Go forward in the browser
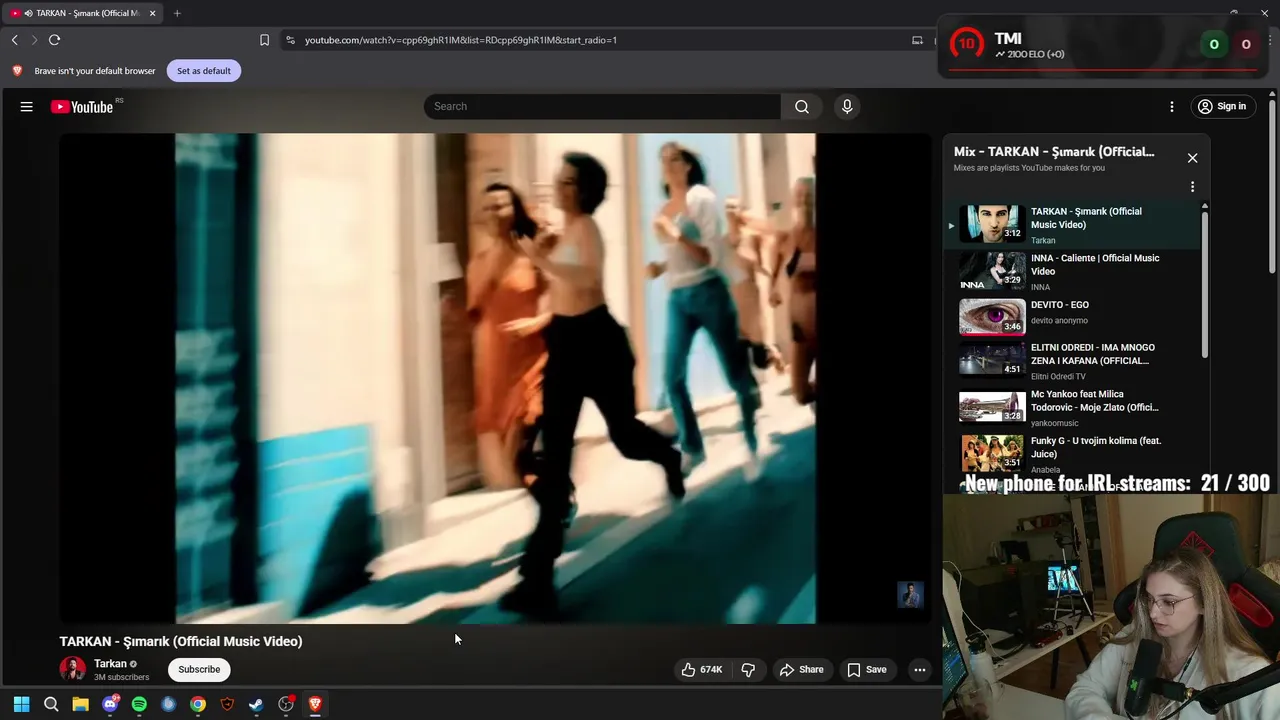Viewport: 1280px width, 720px height. point(34,40)
